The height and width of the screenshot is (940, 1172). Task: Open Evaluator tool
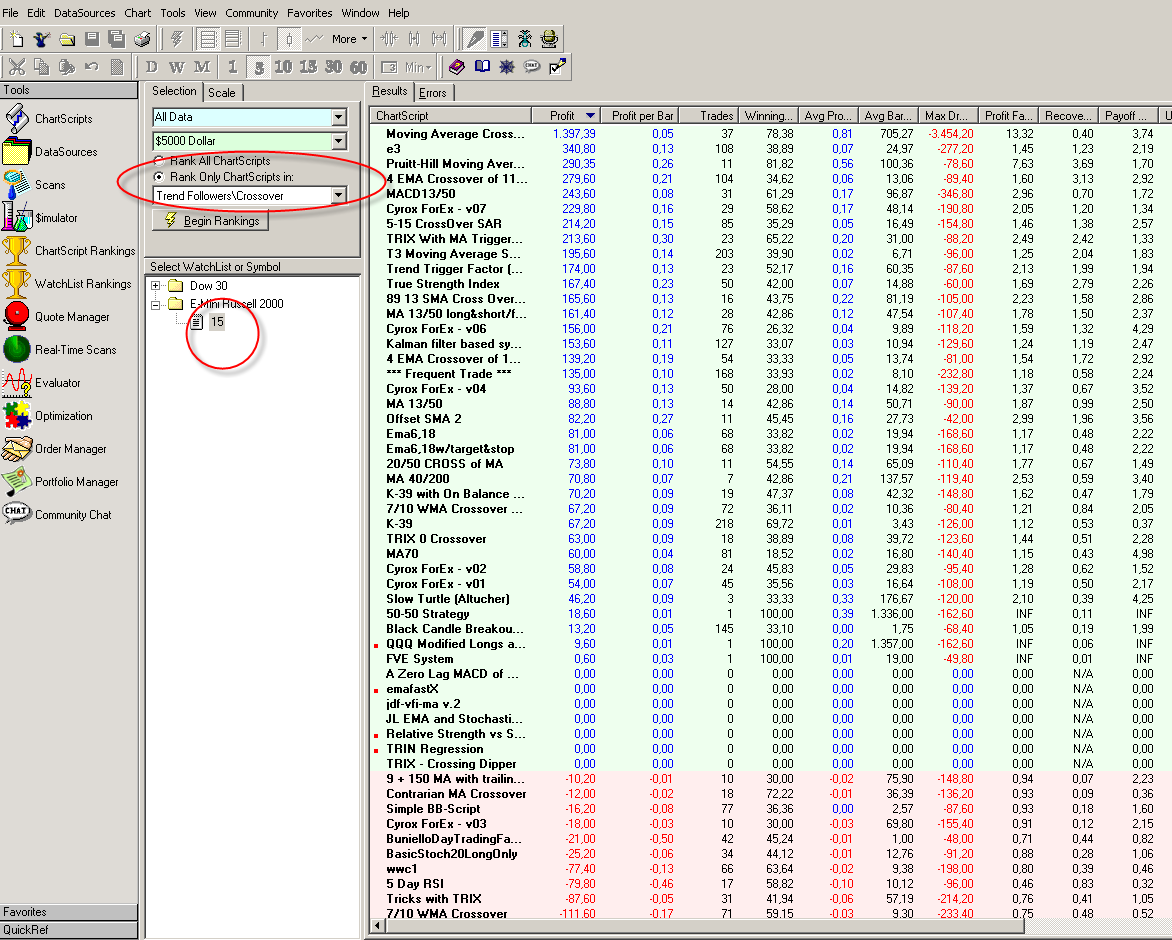42,383
